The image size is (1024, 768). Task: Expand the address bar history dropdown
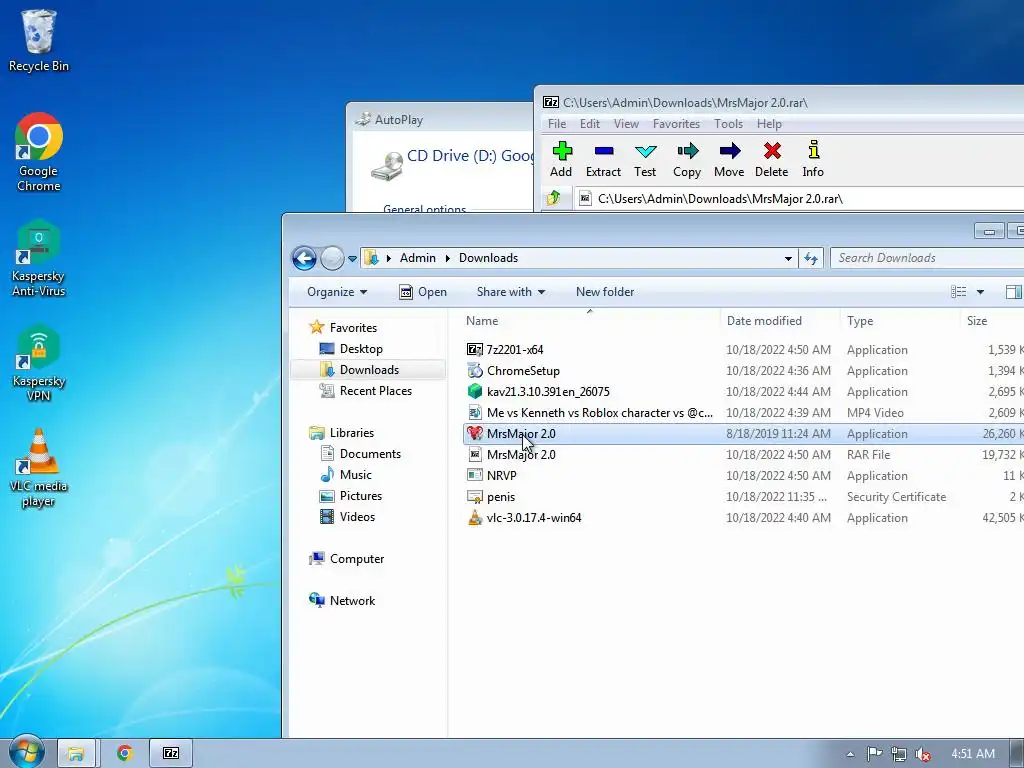[x=788, y=259]
